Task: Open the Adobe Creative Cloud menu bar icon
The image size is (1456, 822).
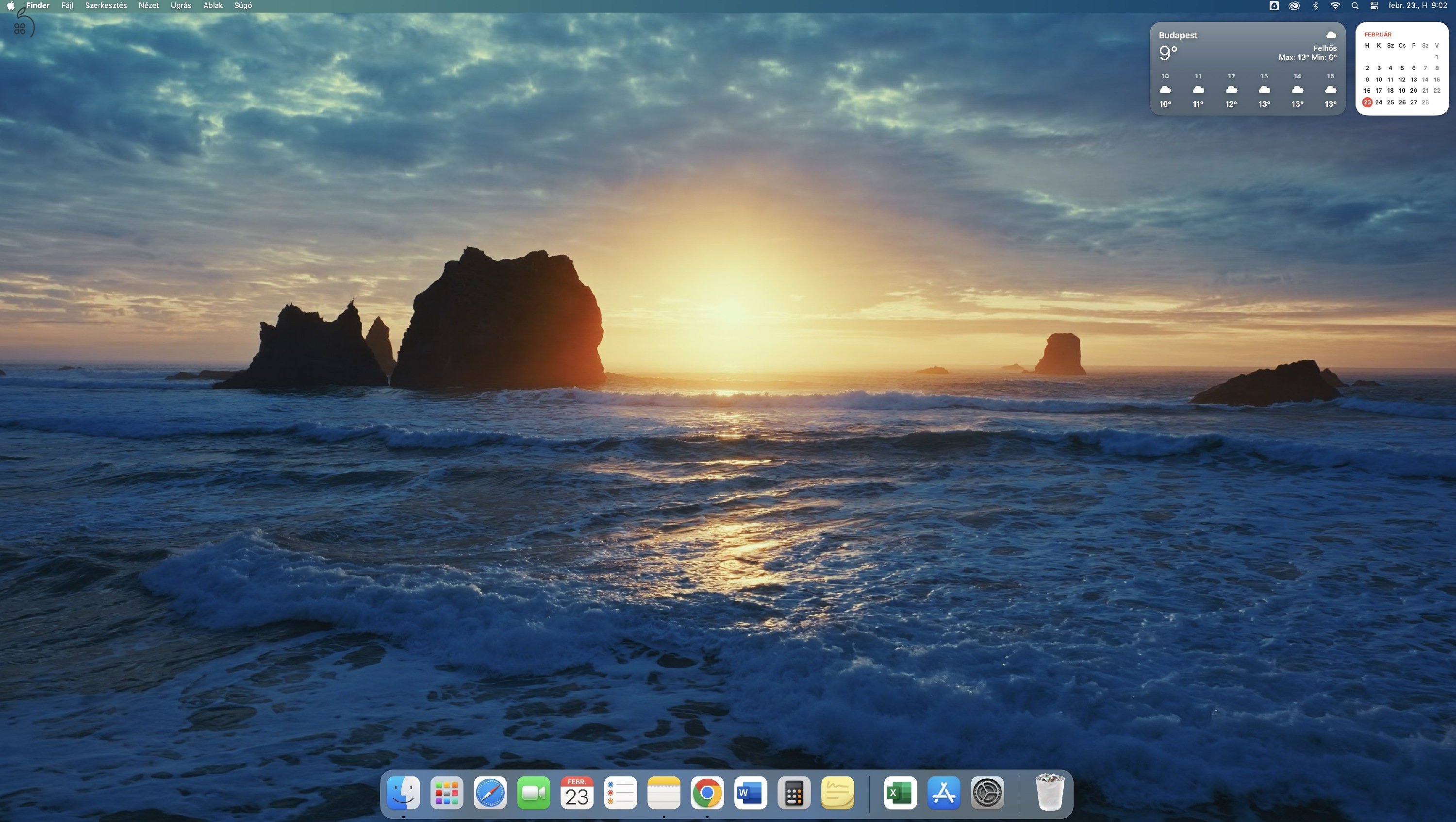Action: click(1294, 5)
